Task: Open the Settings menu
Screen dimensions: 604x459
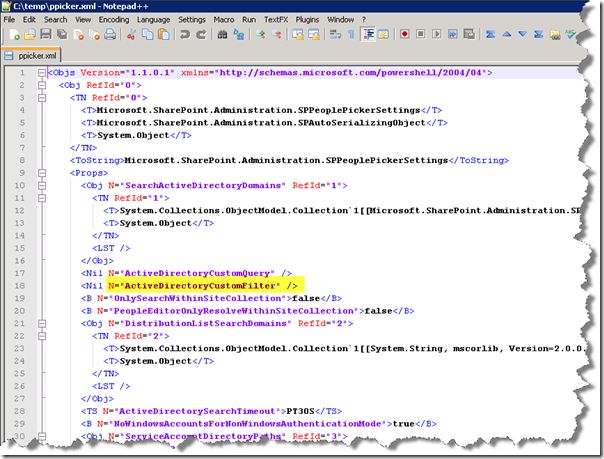Action: 192,20
